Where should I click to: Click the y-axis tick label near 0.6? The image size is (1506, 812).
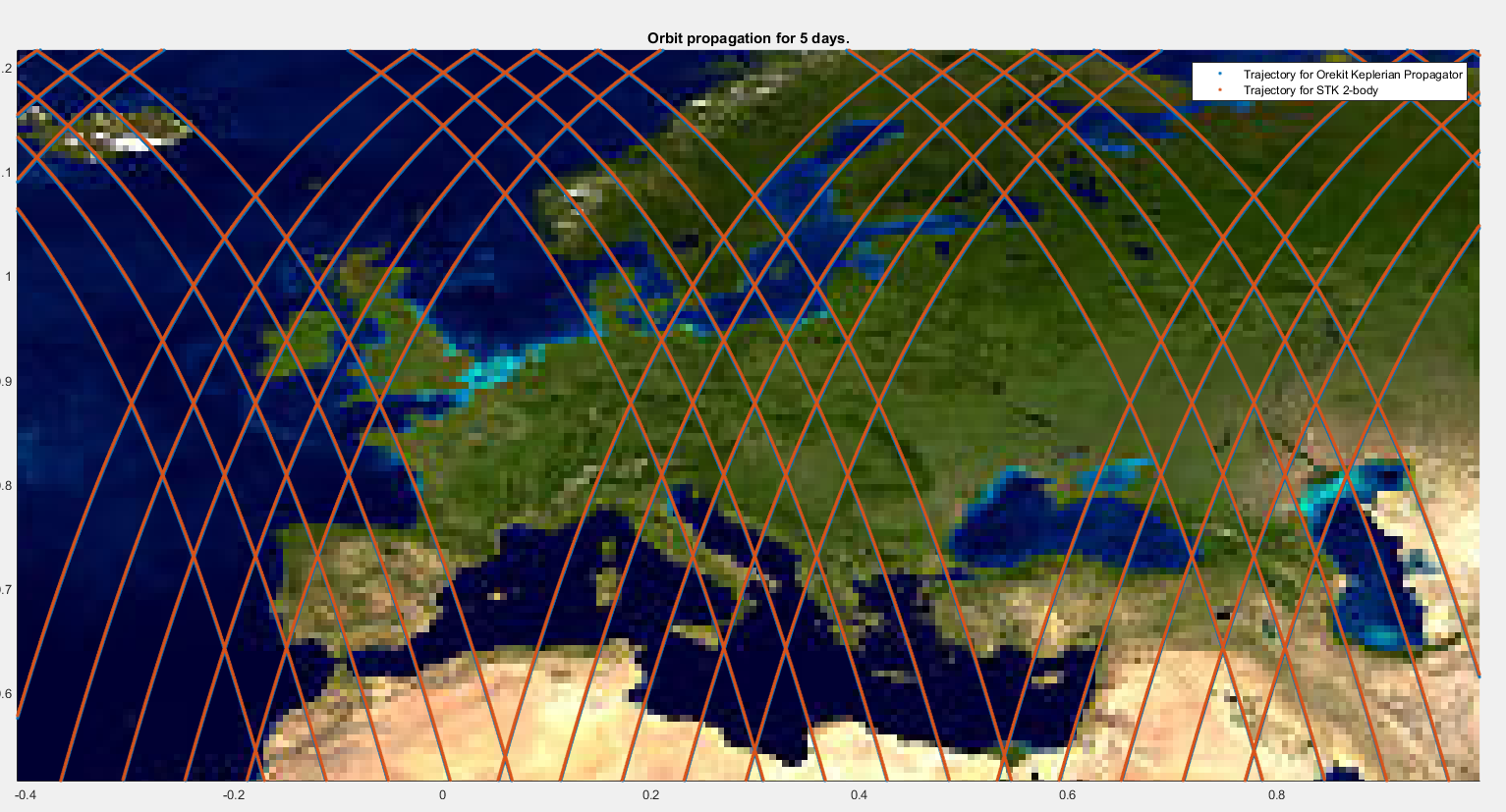[7, 694]
